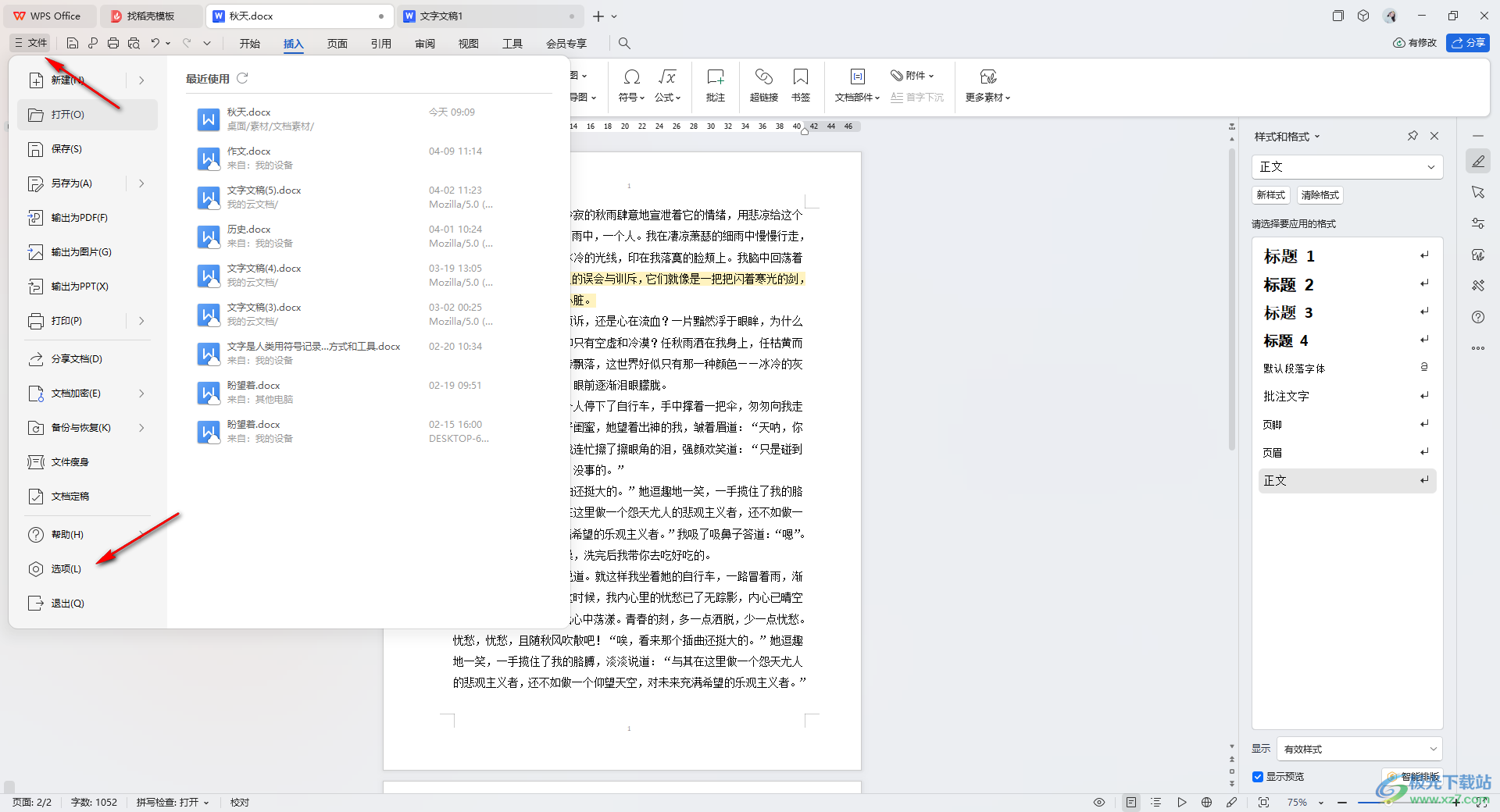Screen dimensions: 1500x812
Task: Click the 校对 status bar button
Action: [x=240, y=802]
